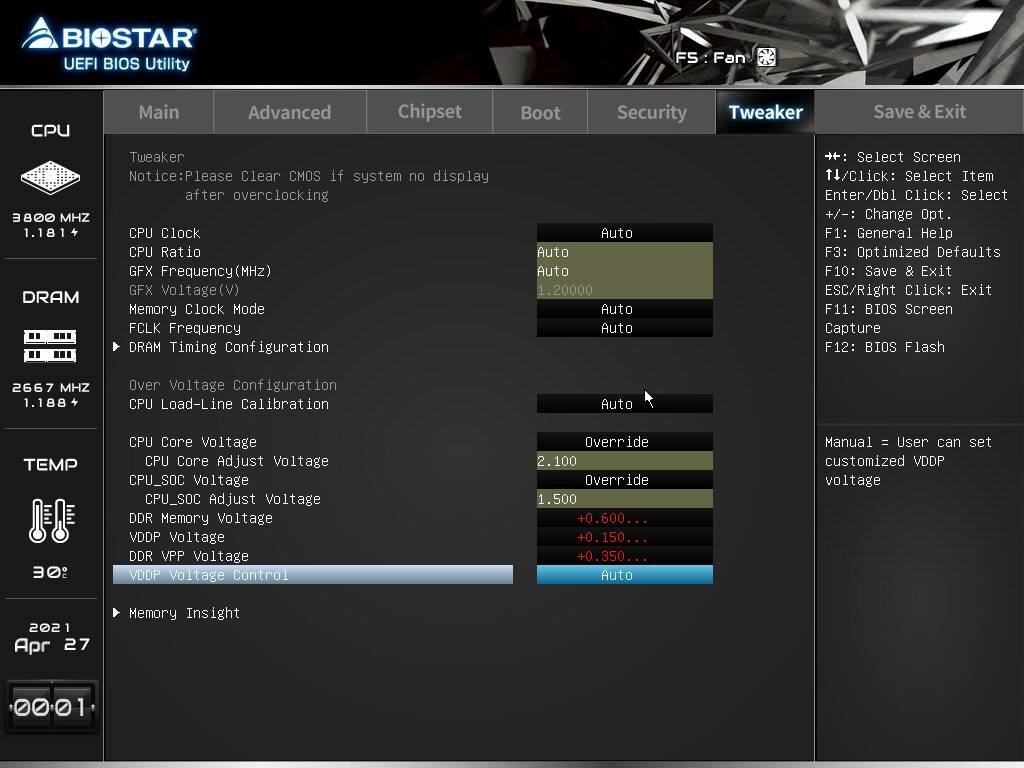Open the VDDP Voltage Control dropdown
1024x768 pixels.
tap(624, 575)
